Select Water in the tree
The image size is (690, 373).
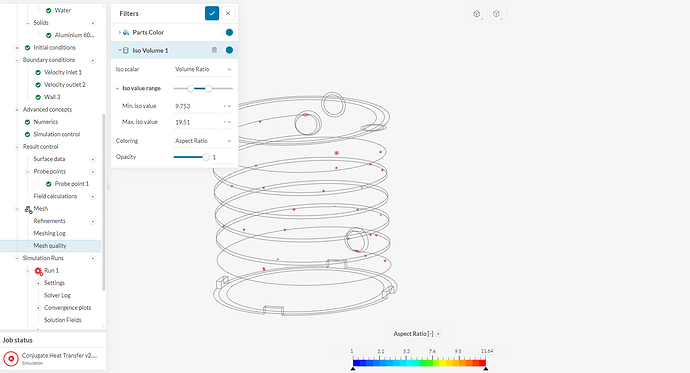point(62,10)
